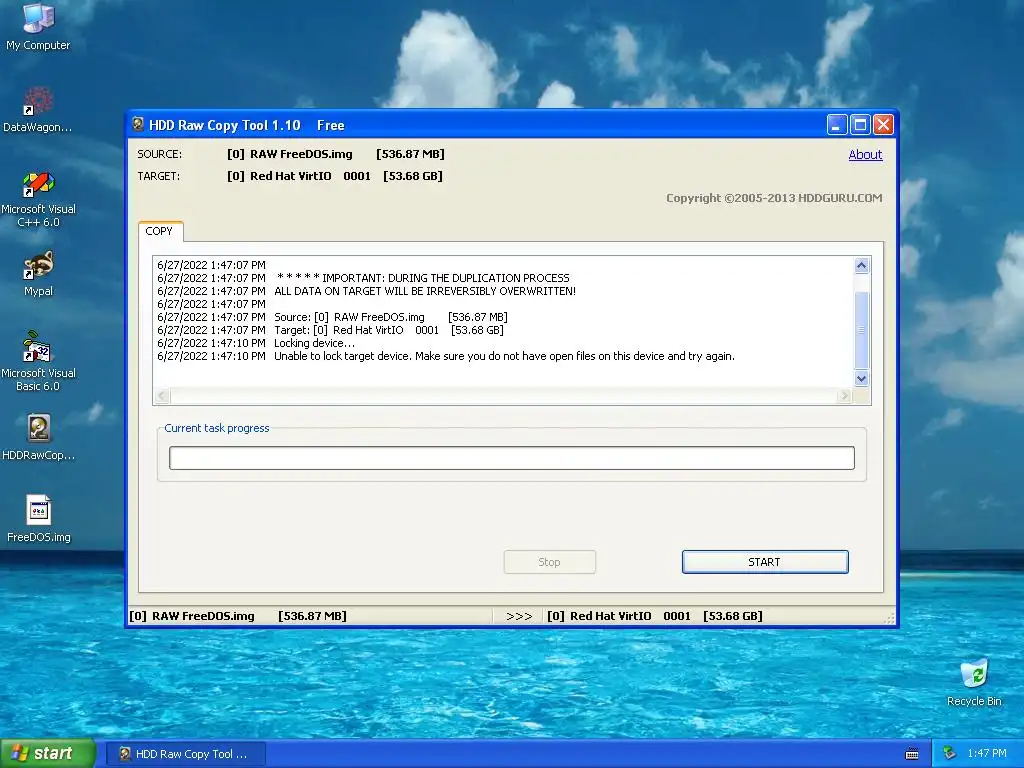Click the current task progress bar
This screenshot has width=1024, height=768.
click(511, 458)
